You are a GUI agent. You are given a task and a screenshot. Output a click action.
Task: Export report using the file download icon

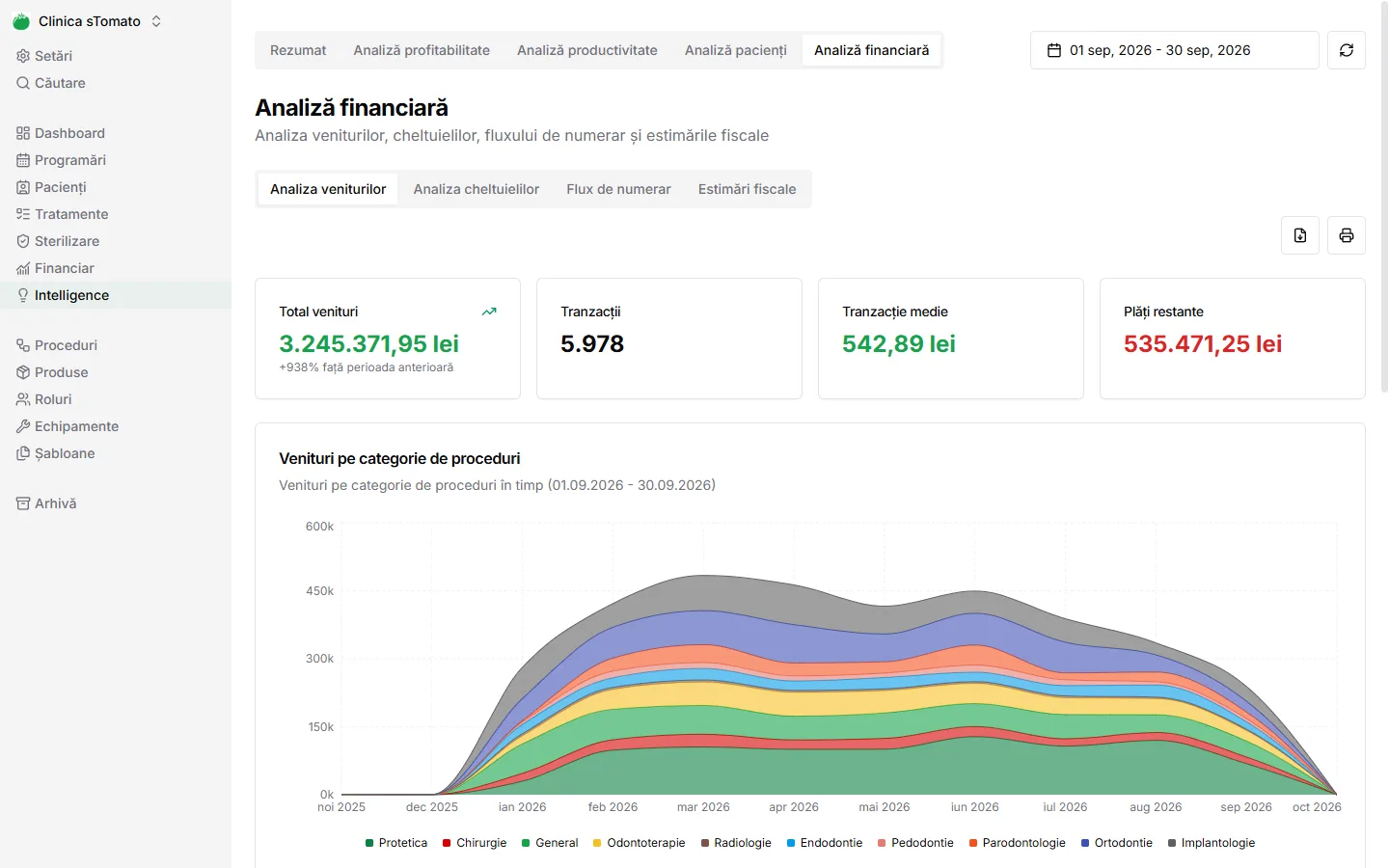[x=1300, y=235]
